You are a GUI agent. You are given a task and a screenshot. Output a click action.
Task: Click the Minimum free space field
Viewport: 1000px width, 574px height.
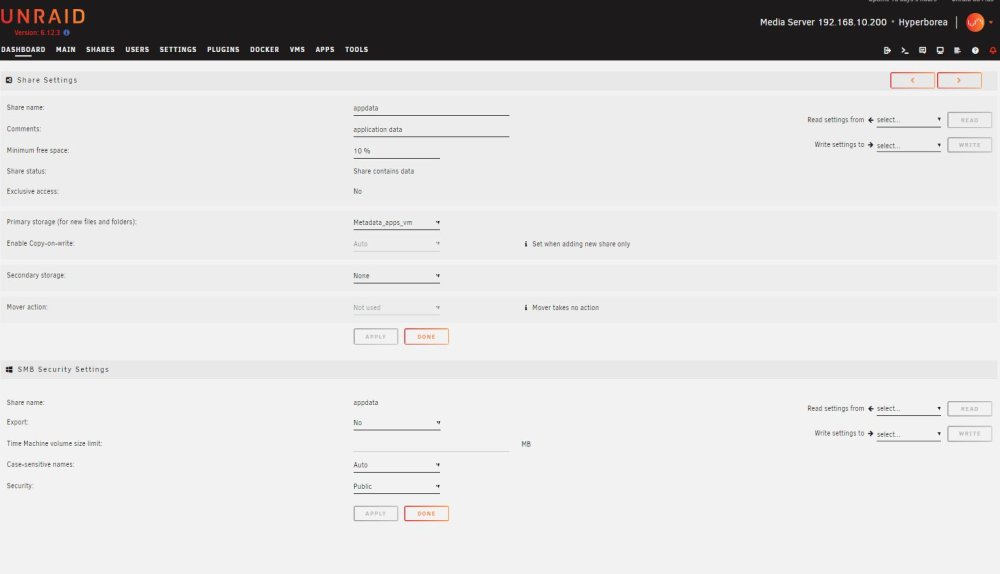(396, 151)
